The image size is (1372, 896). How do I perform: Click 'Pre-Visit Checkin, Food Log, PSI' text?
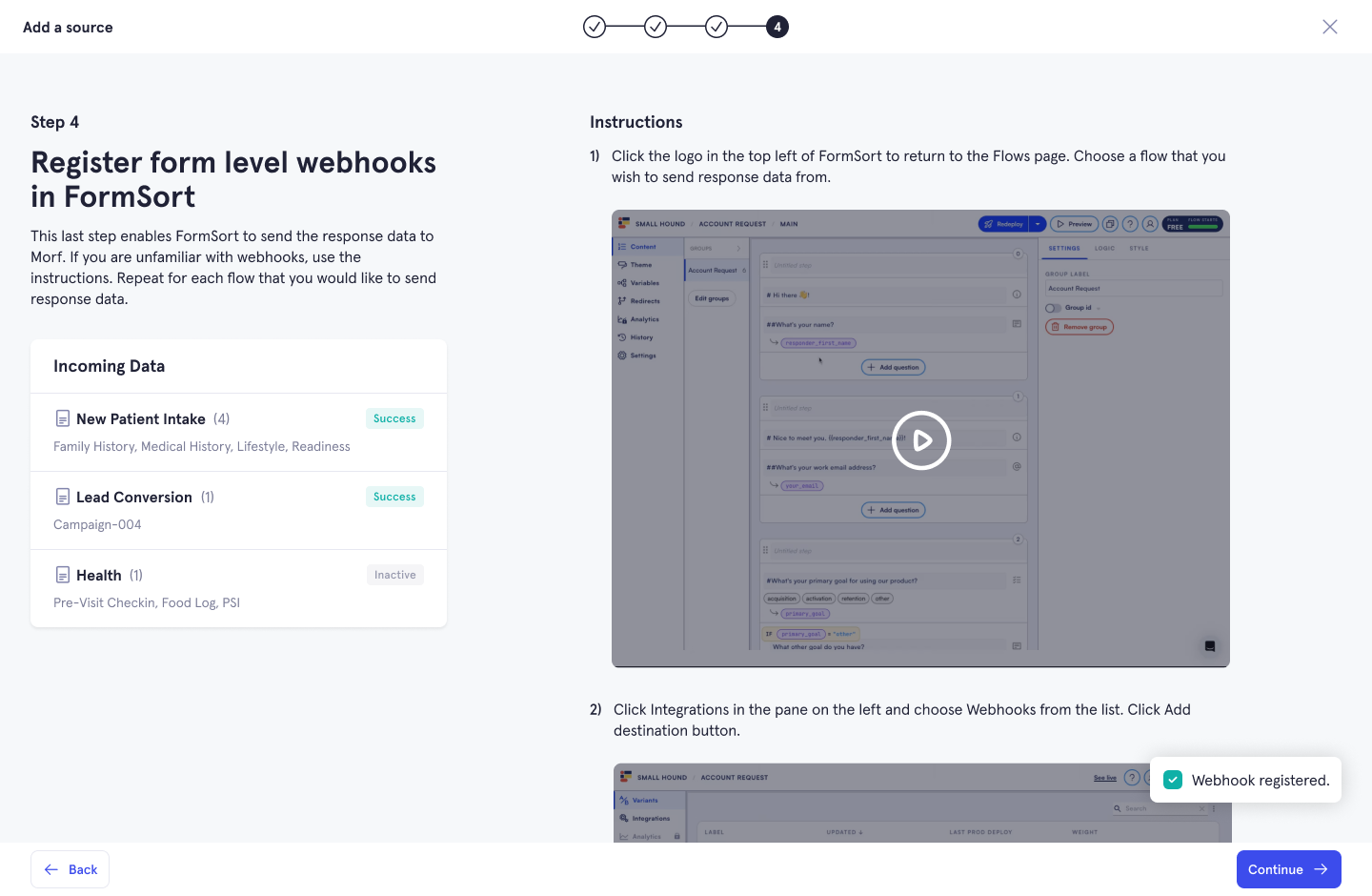tap(147, 602)
